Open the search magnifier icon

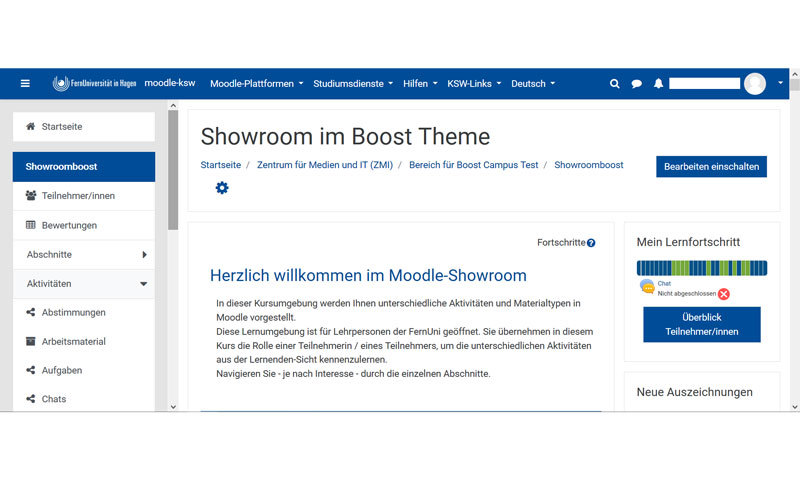coord(614,84)
